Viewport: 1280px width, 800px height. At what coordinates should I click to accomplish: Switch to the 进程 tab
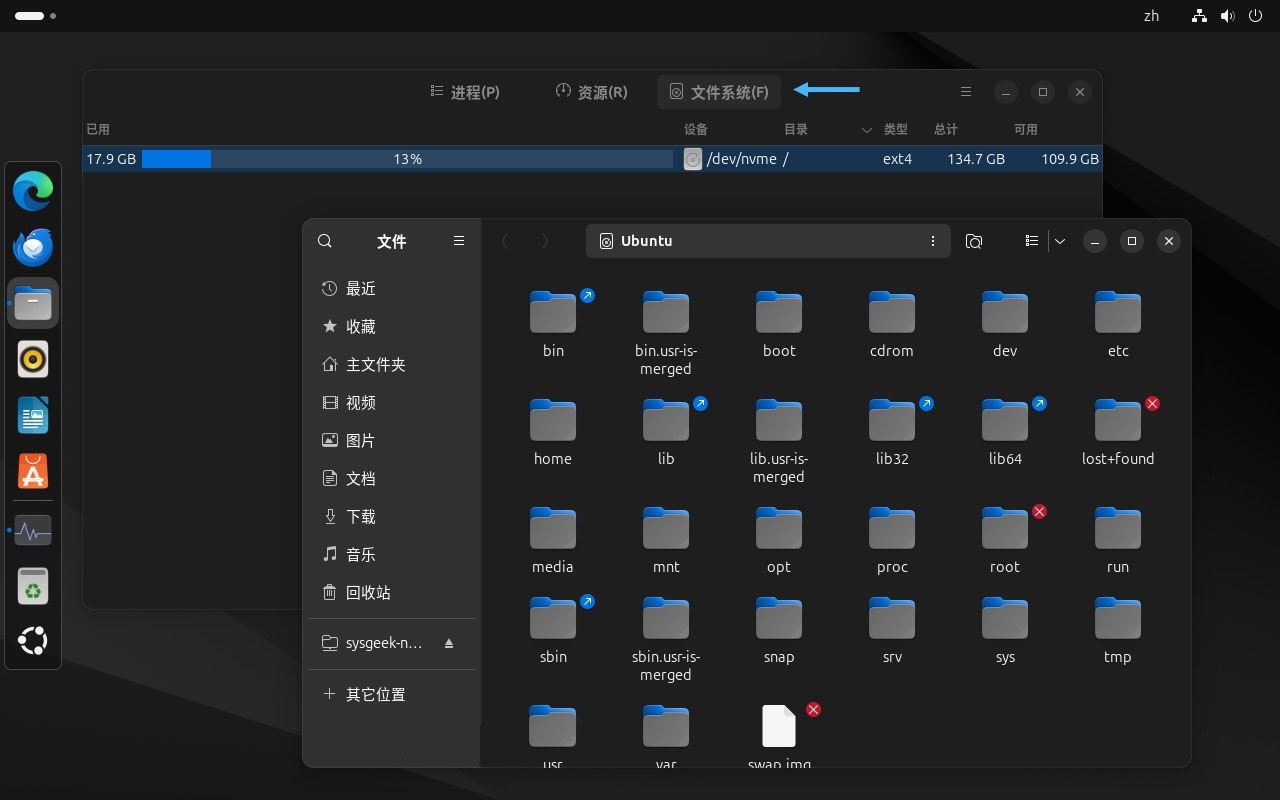tap(463, 91)
